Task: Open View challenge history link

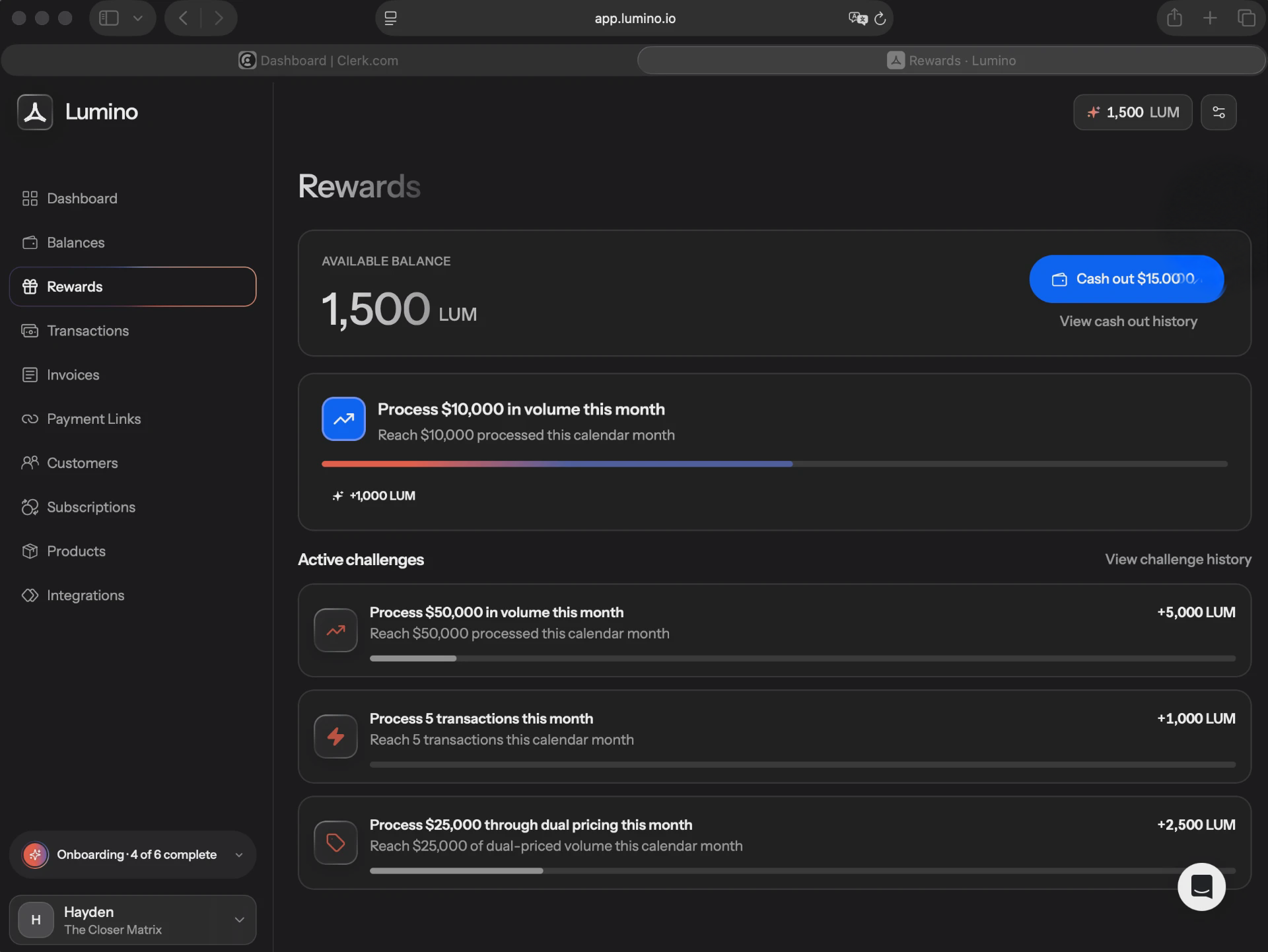Action: (1178, 560)
